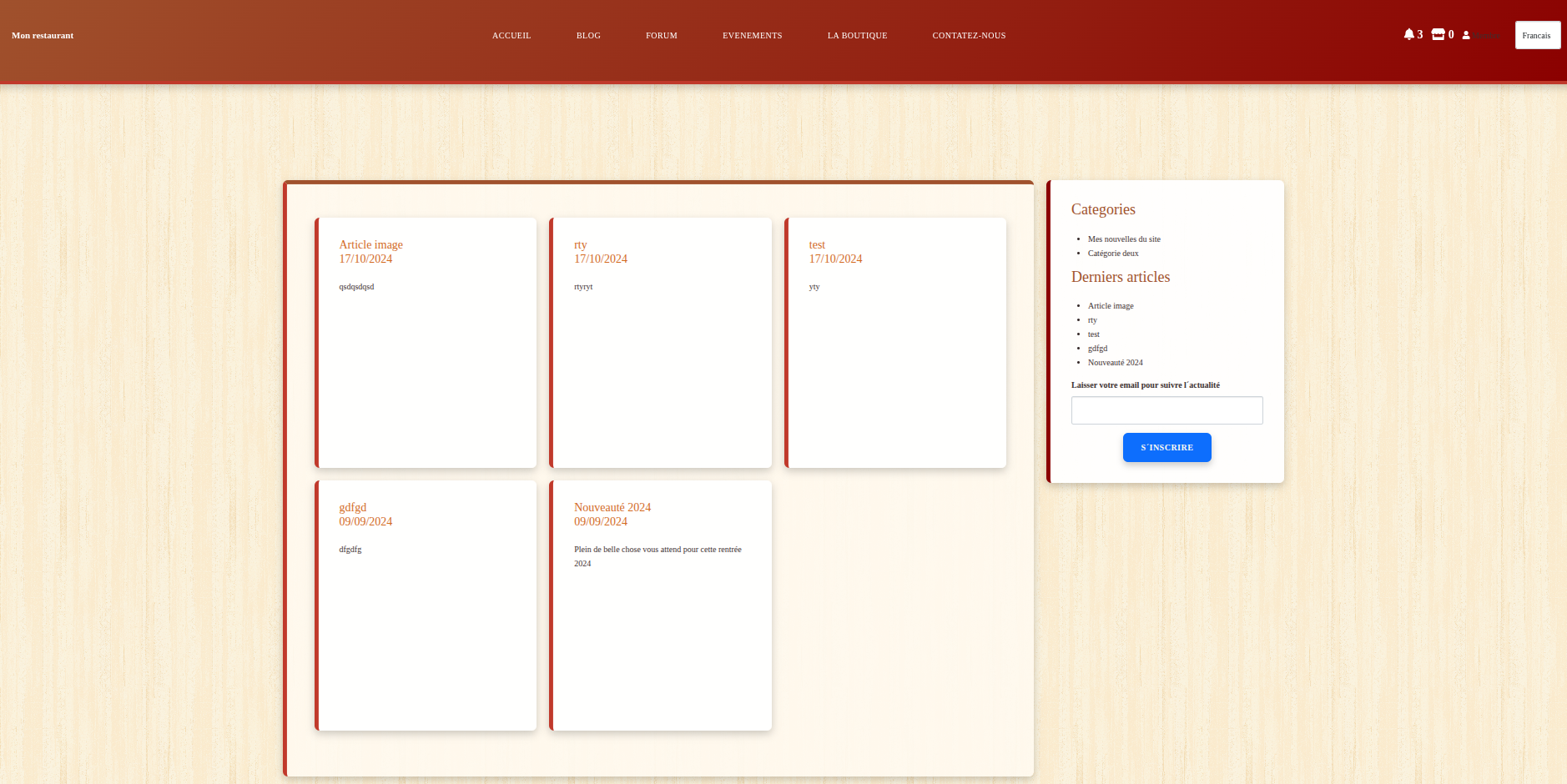Open the article titled Article image
Screen dimensions: 1567x784
pyautogui.click(x=370, y=244)
